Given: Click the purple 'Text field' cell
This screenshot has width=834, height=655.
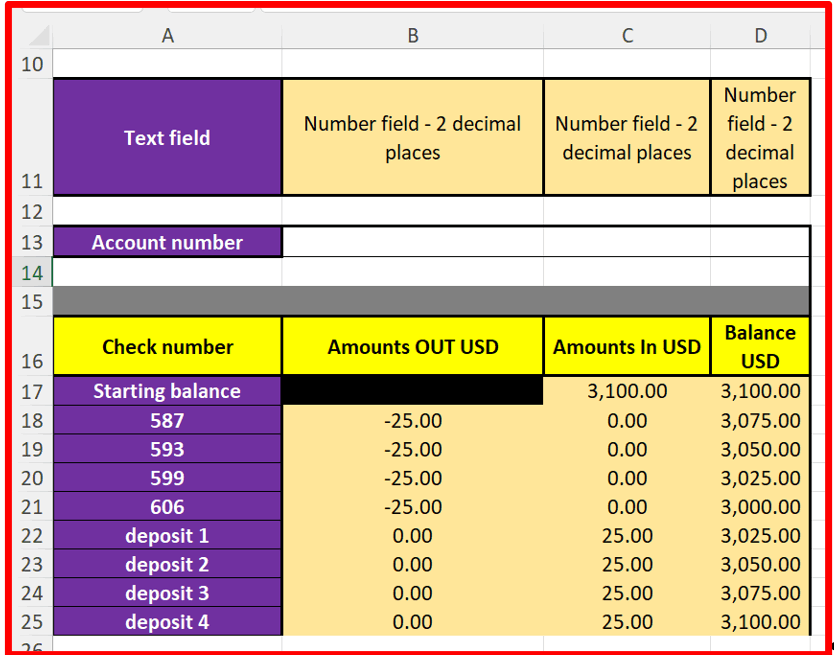Looking at the screenshot, I should click(168, 137).
